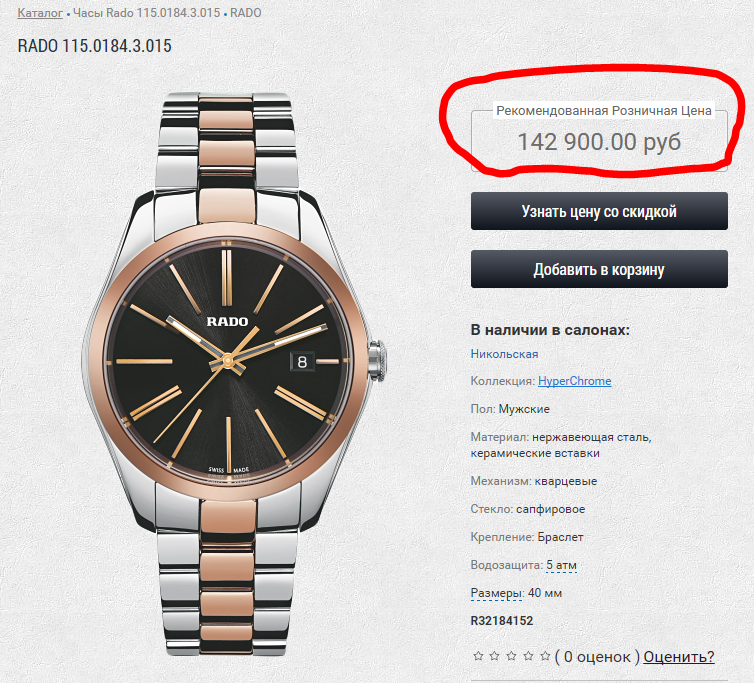Select the third rating star

coord(512,657)
